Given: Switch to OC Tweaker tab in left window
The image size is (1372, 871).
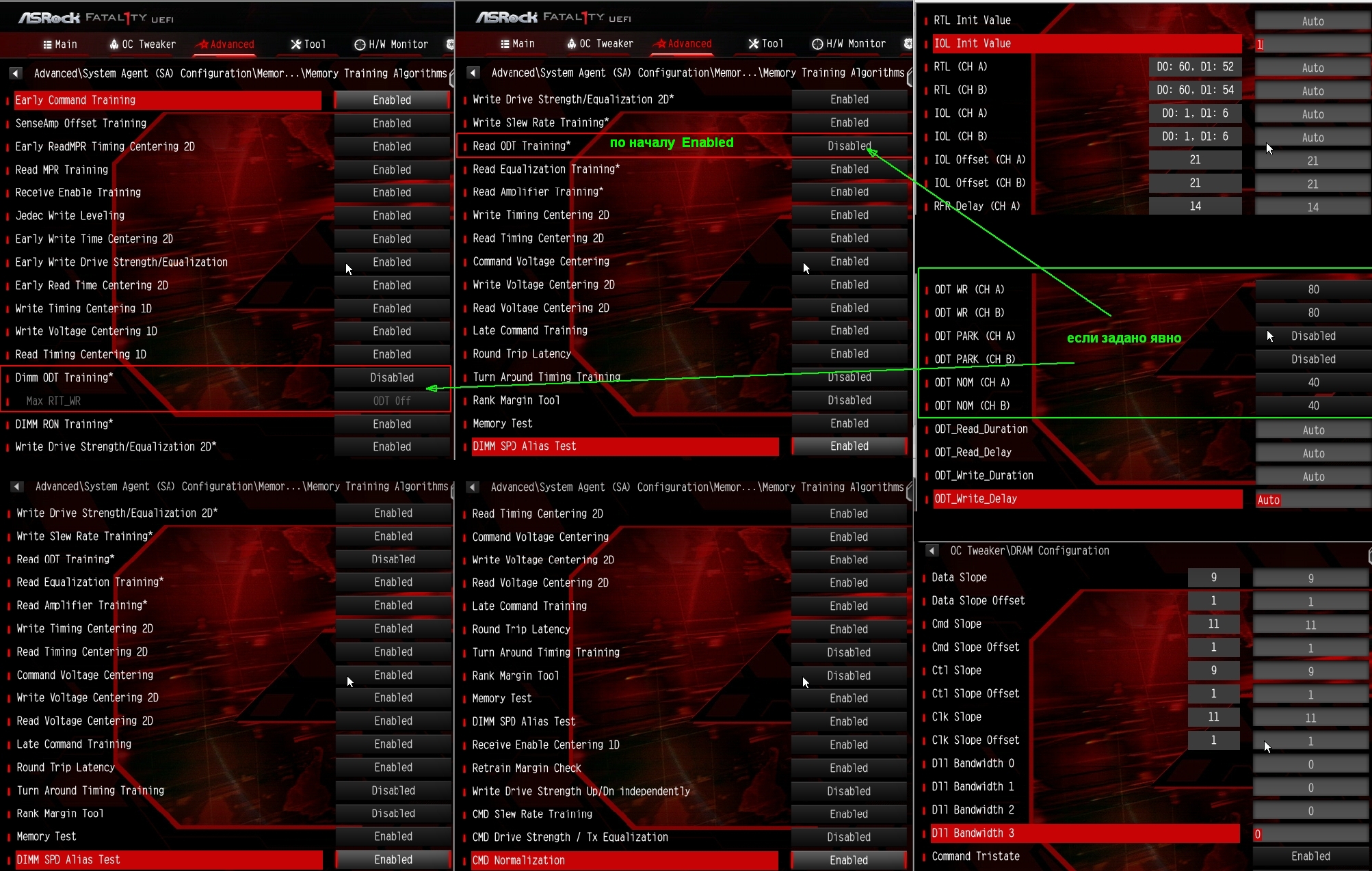Looking at the screenshot, I should (148, 44).
